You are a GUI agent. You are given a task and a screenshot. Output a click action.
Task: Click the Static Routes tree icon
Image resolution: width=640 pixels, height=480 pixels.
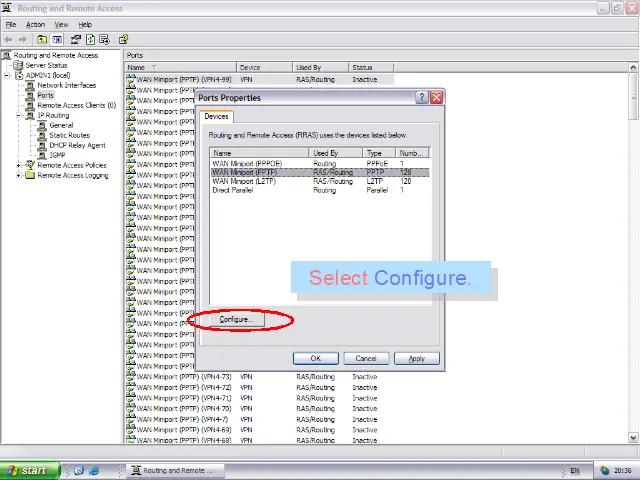coord(42,136)
